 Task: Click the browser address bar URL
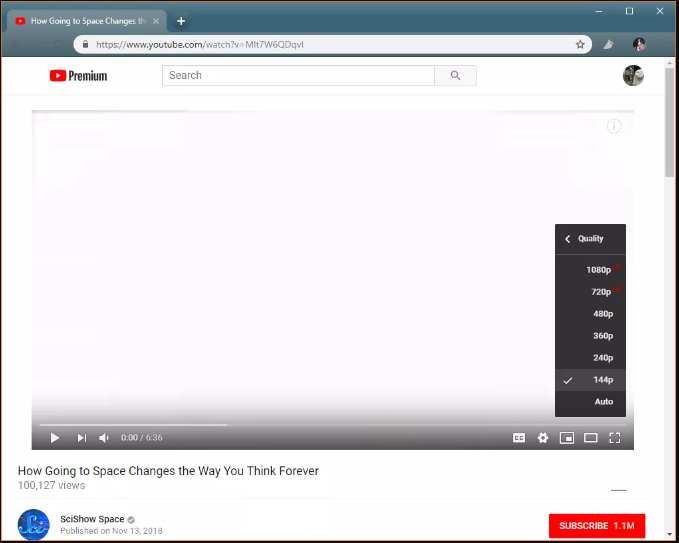tap(200, 45)
